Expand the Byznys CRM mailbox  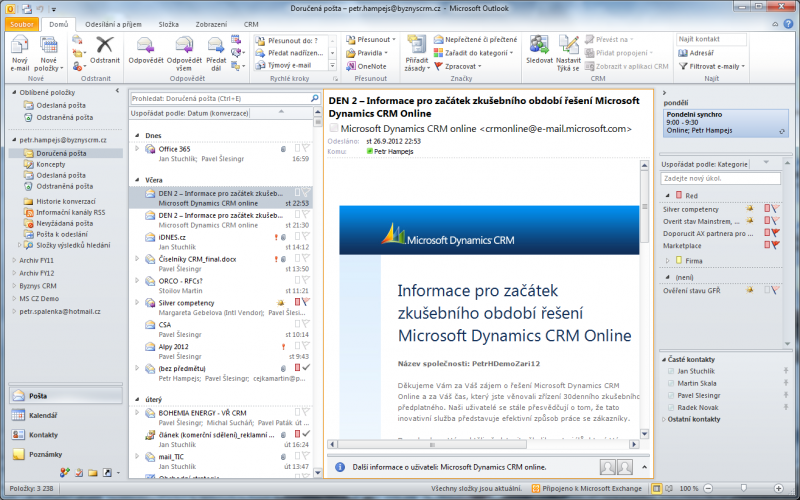(14, 286)
